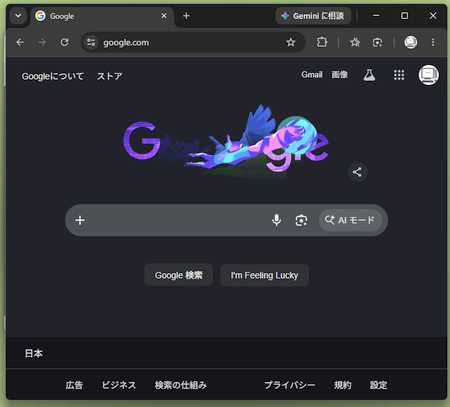Minimize the Chrome window
Screen dimensions: 450x407
coord(376,16)
